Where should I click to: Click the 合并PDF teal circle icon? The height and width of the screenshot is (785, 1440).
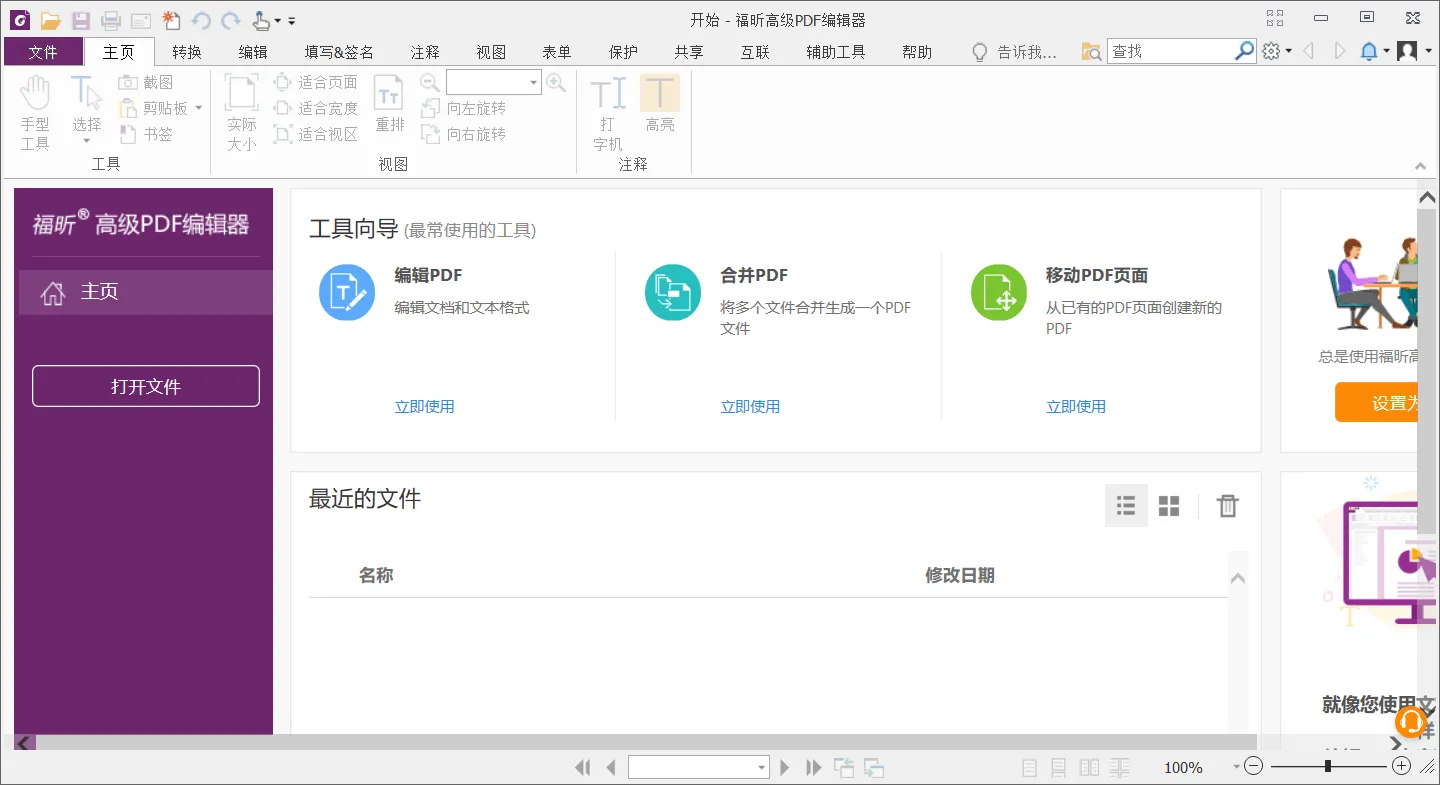coord(673,293)
